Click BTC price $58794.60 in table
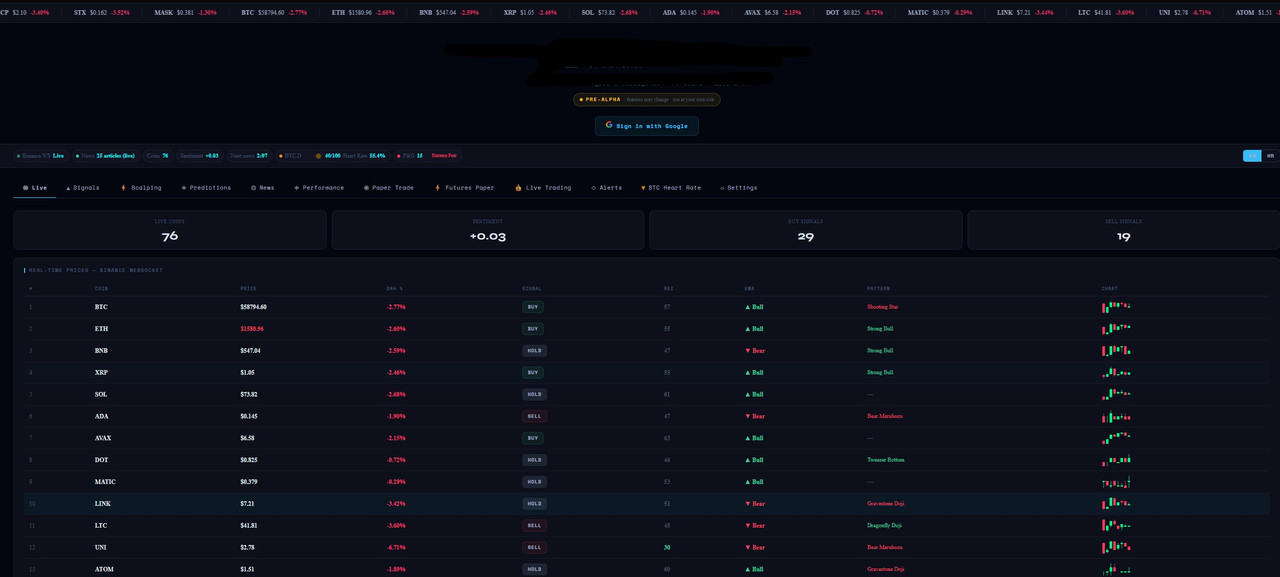 [253, 307]
